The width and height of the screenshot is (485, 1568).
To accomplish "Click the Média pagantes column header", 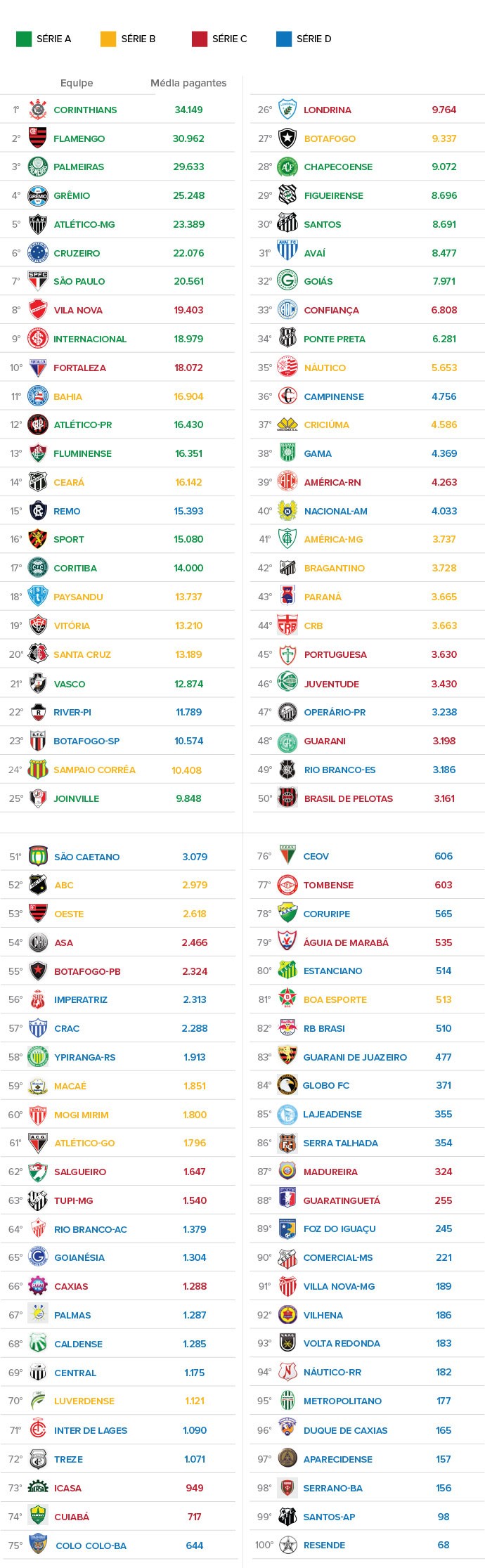I will [x=188, y=83].
